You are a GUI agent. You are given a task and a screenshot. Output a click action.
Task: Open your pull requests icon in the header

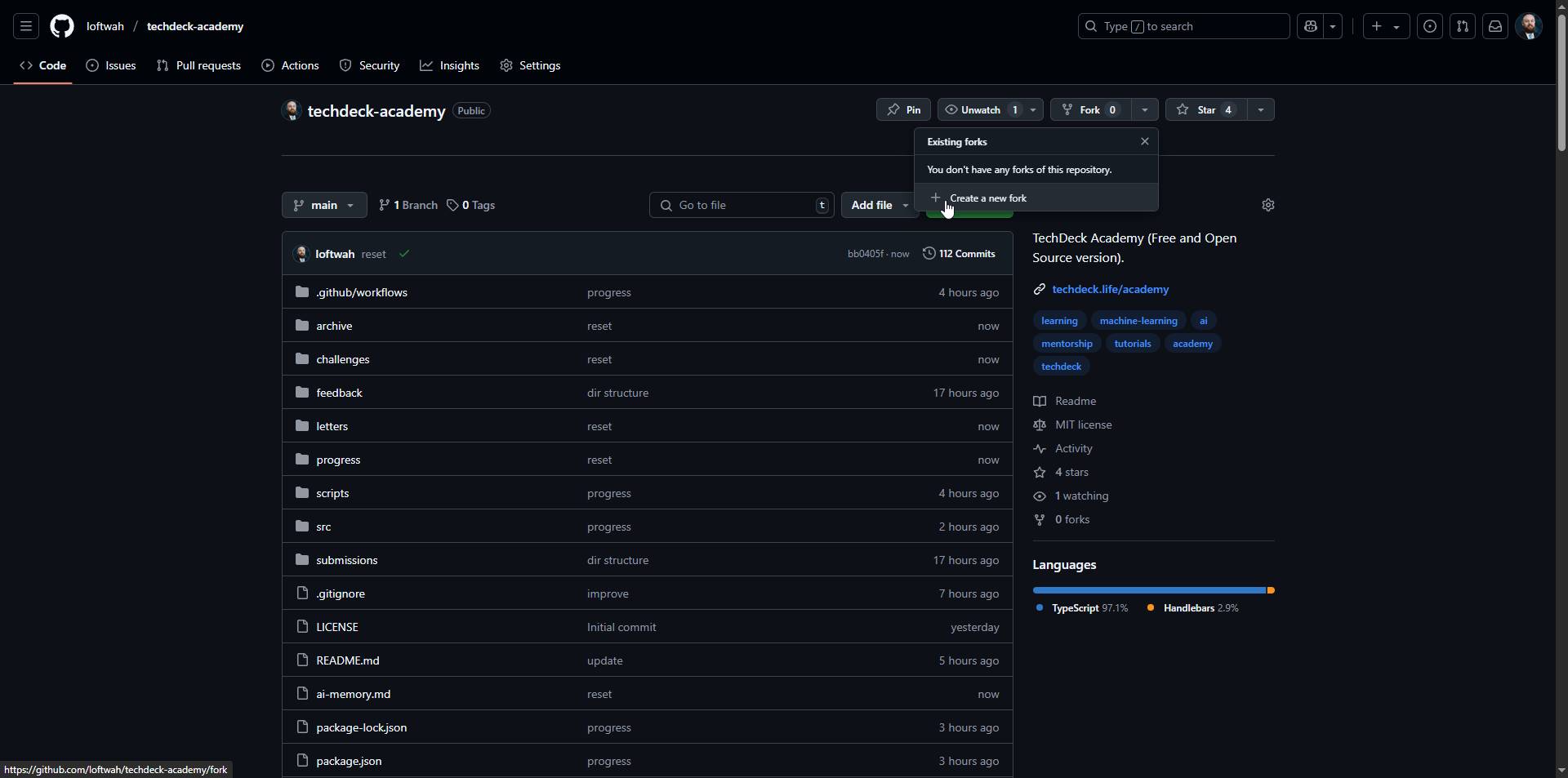coord(1463,26)
